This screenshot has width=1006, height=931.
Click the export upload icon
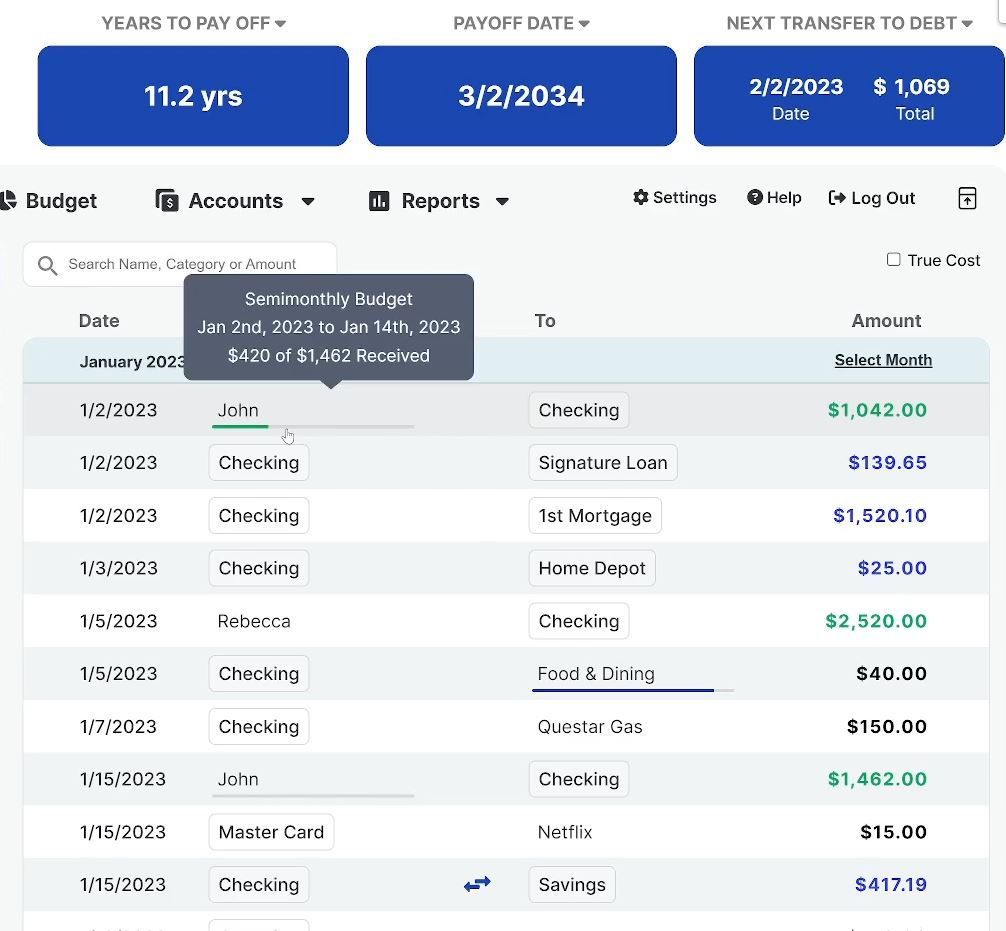pyautogui.click(x=967, y=198)
